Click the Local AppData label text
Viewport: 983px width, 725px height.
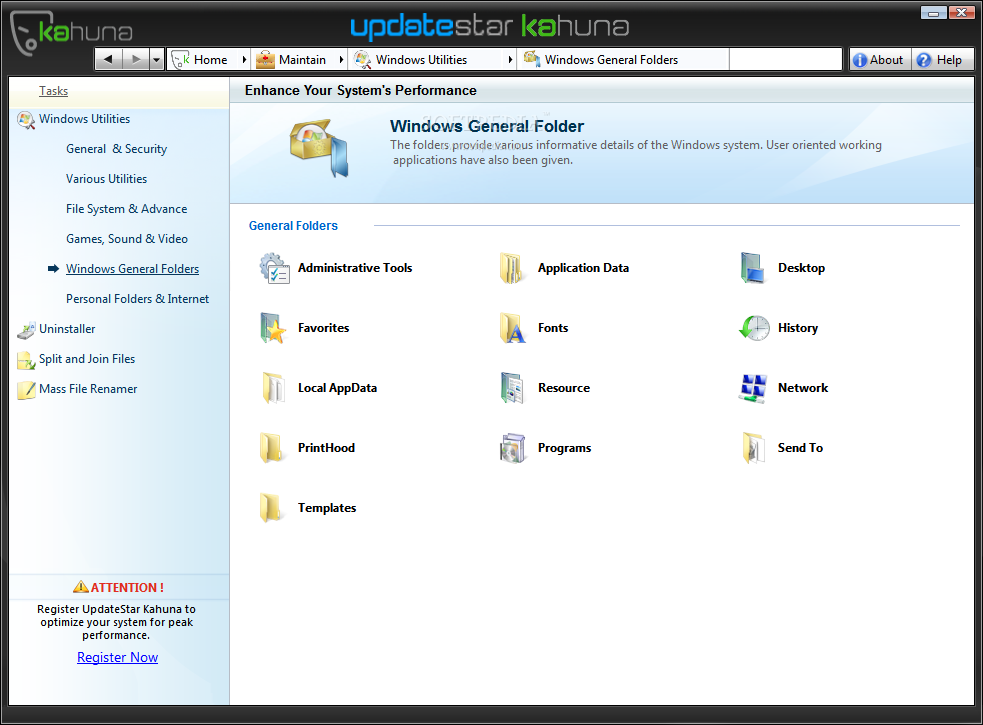pos(337,388)
